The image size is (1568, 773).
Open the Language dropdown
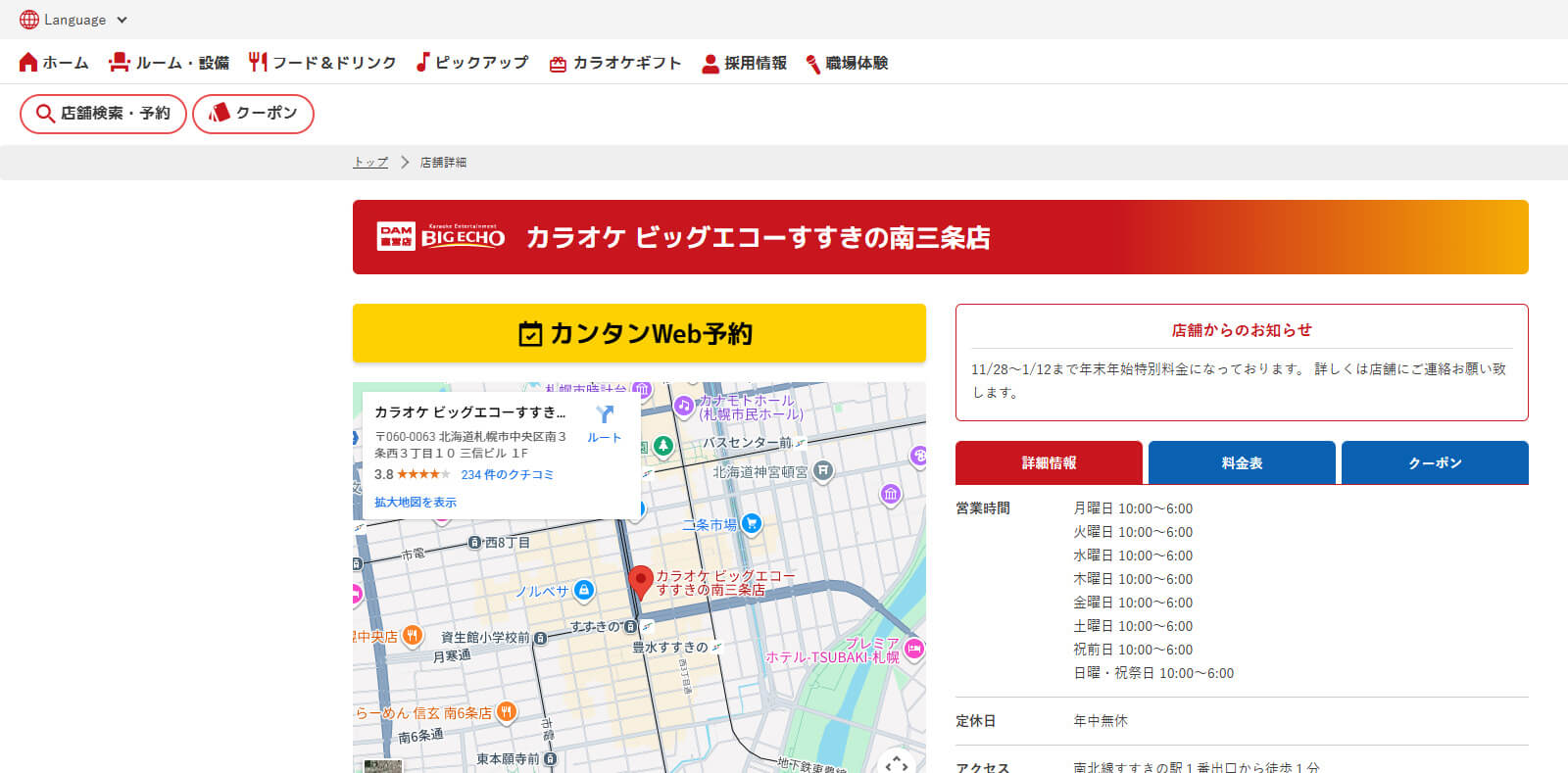click(x=73, y=20)
